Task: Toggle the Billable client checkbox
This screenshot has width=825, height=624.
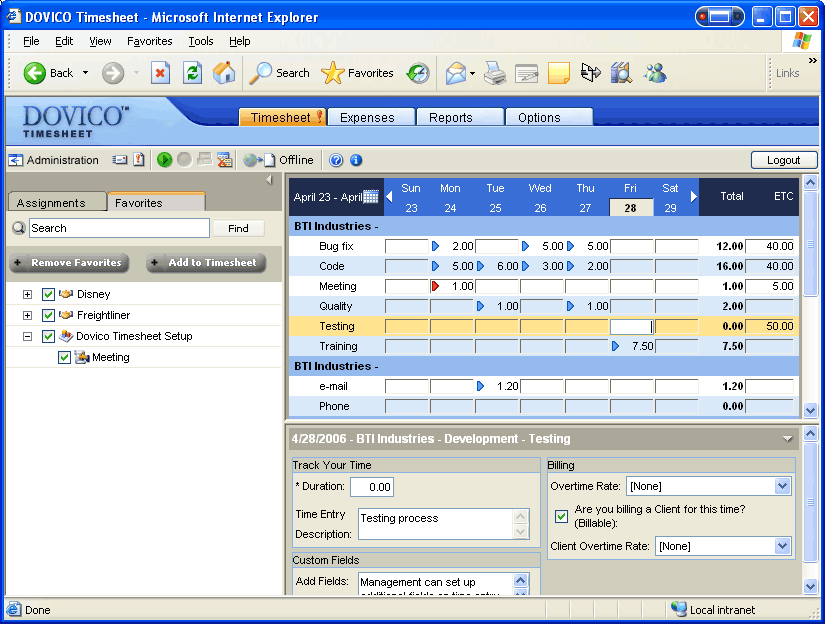Action: point(561,516)
